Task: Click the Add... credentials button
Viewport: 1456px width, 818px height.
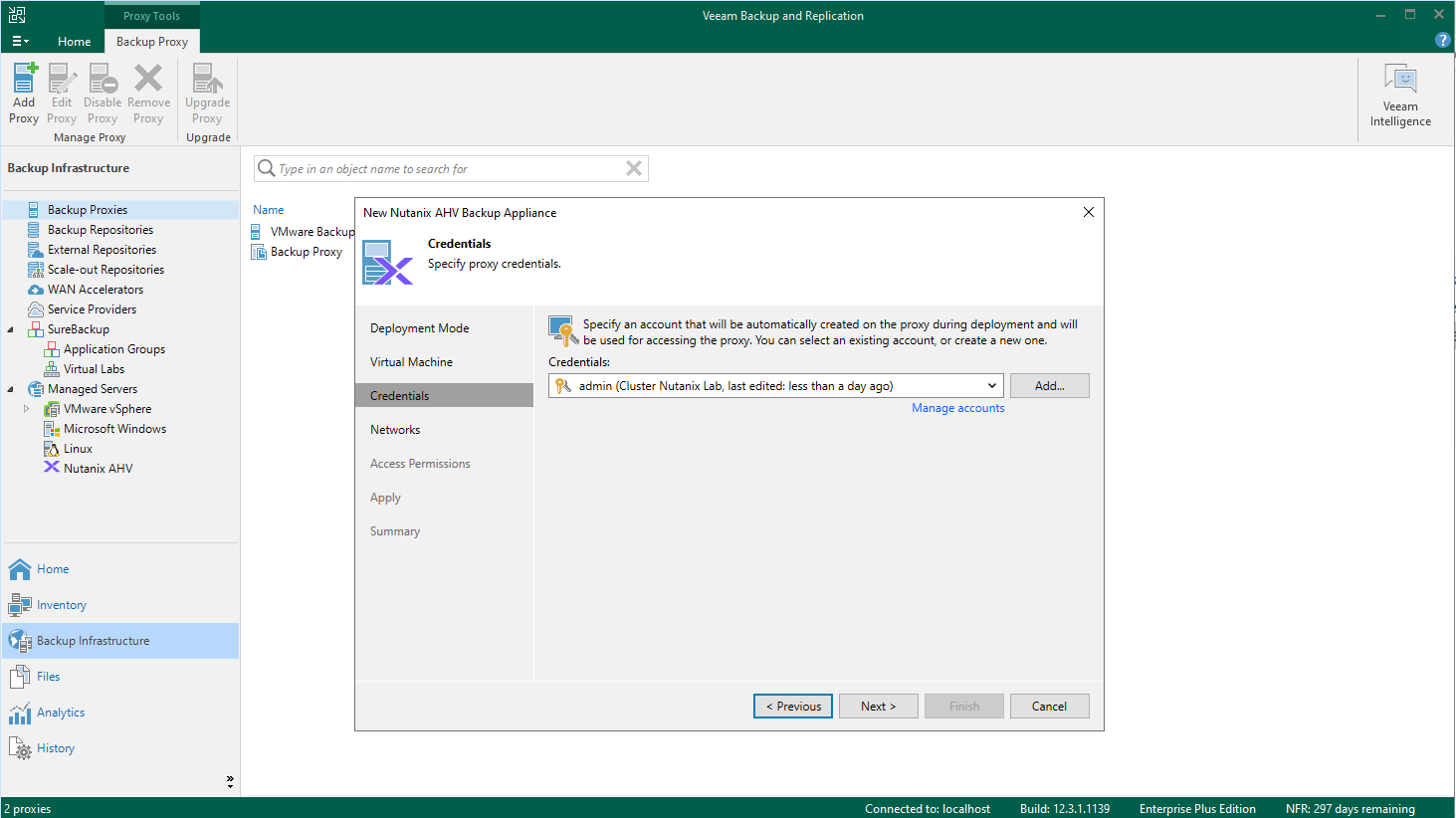Action: pos(1049,386)
